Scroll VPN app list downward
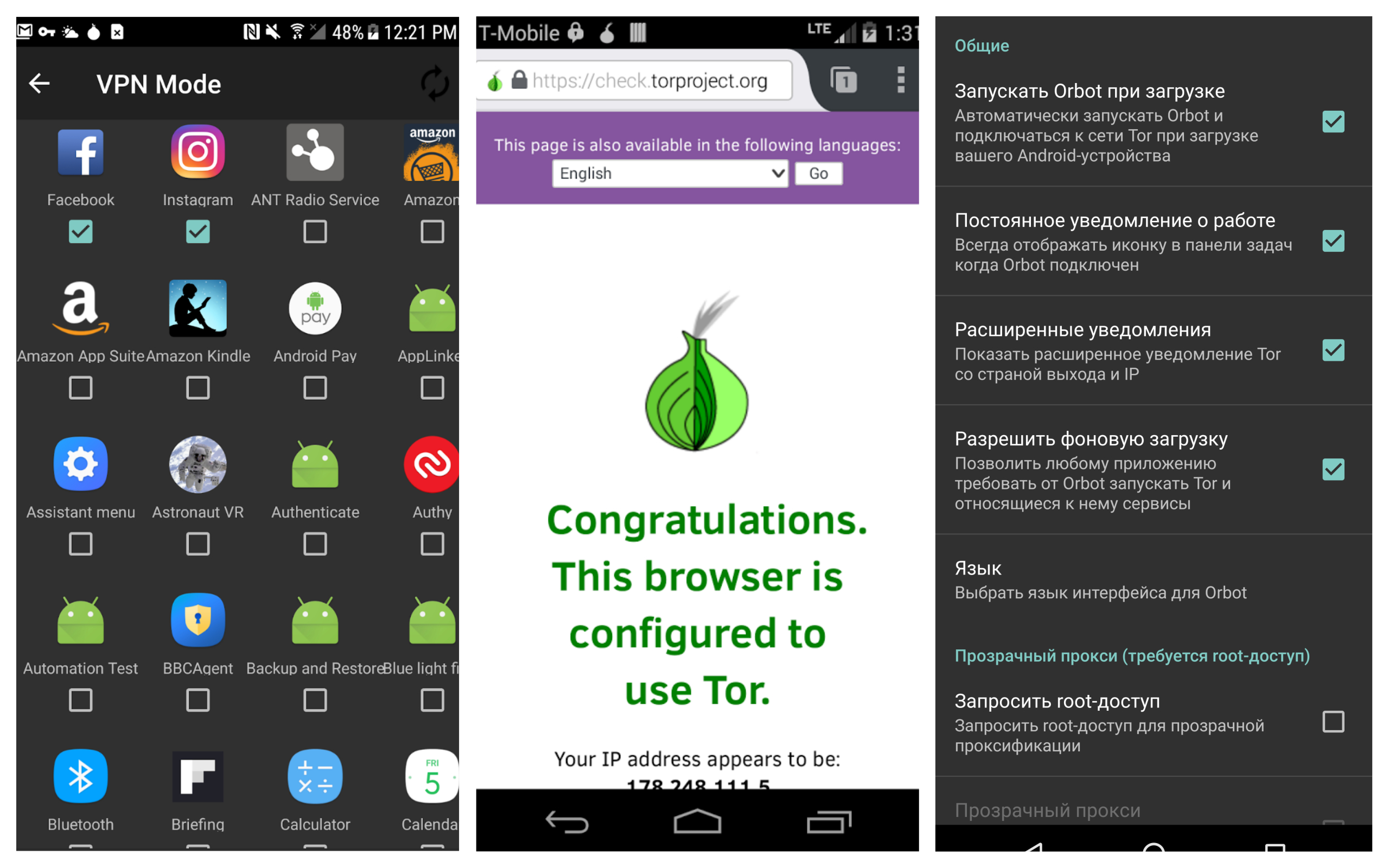1389x868 pixels. pyautogui.click(x=236, y=500)
